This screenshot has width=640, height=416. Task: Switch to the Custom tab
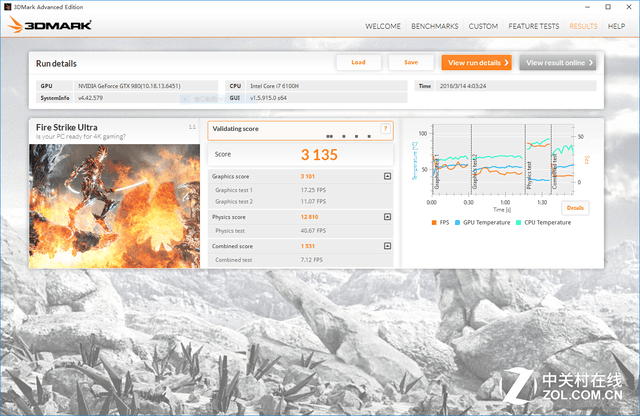point(483,25)
